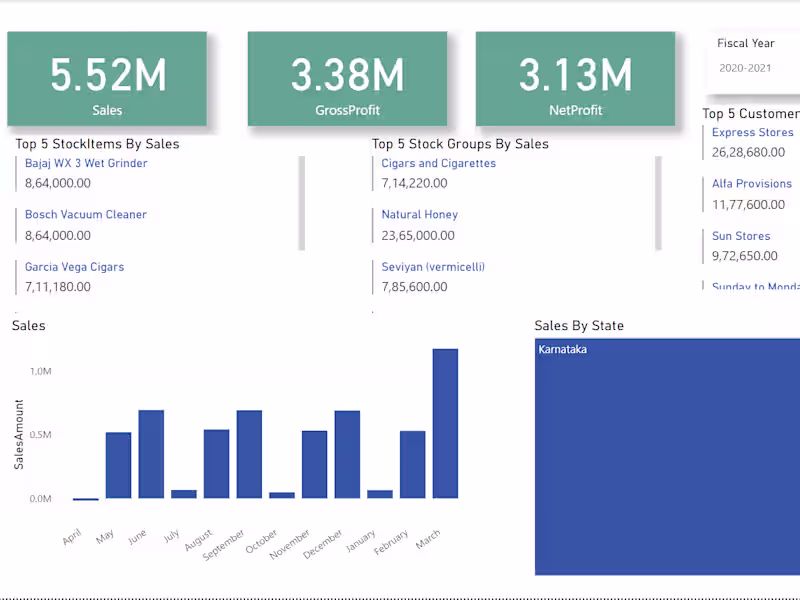Select Cigars and Cigarettes stock group

click(438, 163)
